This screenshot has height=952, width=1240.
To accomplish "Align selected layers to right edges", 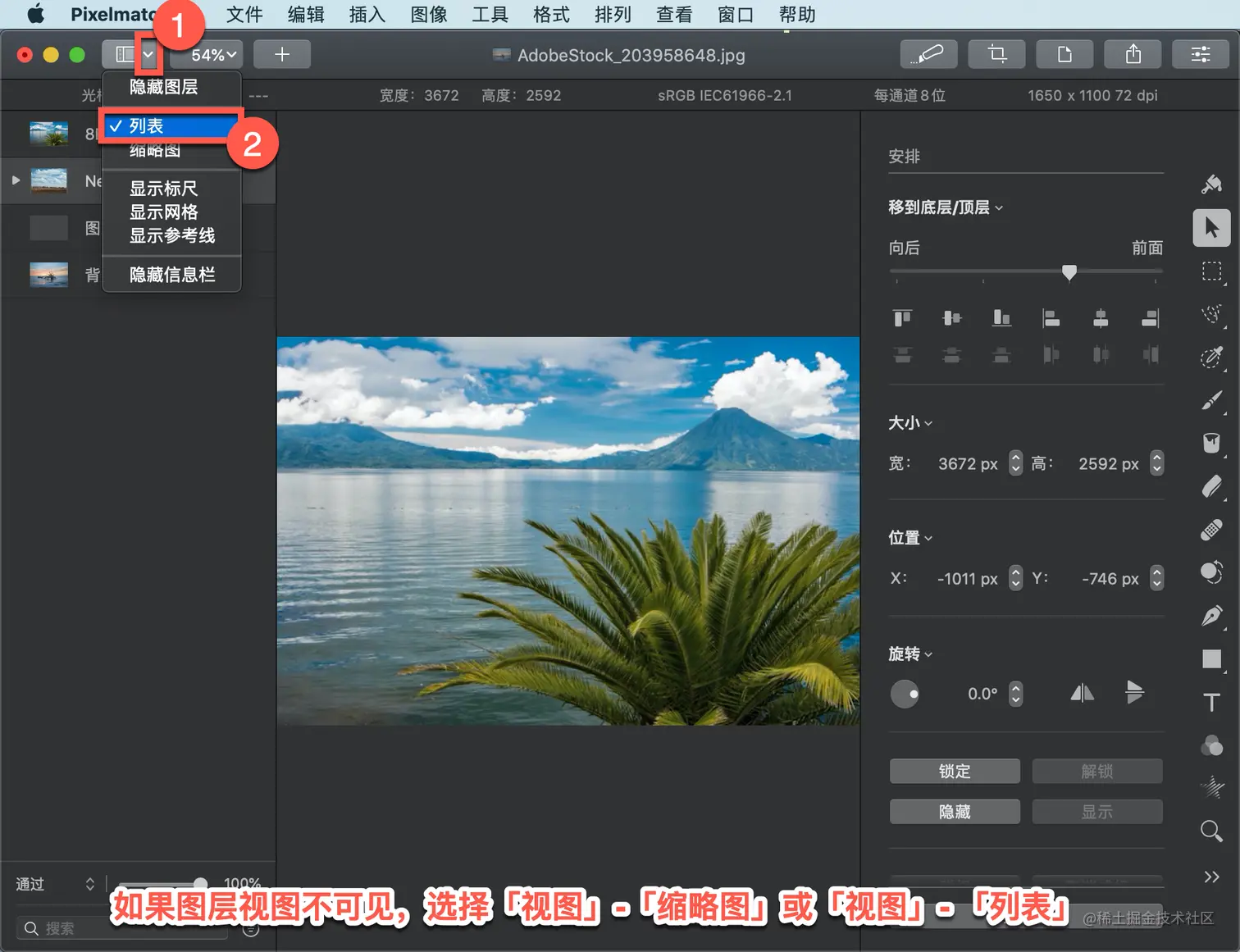I will click(1151, 318).
